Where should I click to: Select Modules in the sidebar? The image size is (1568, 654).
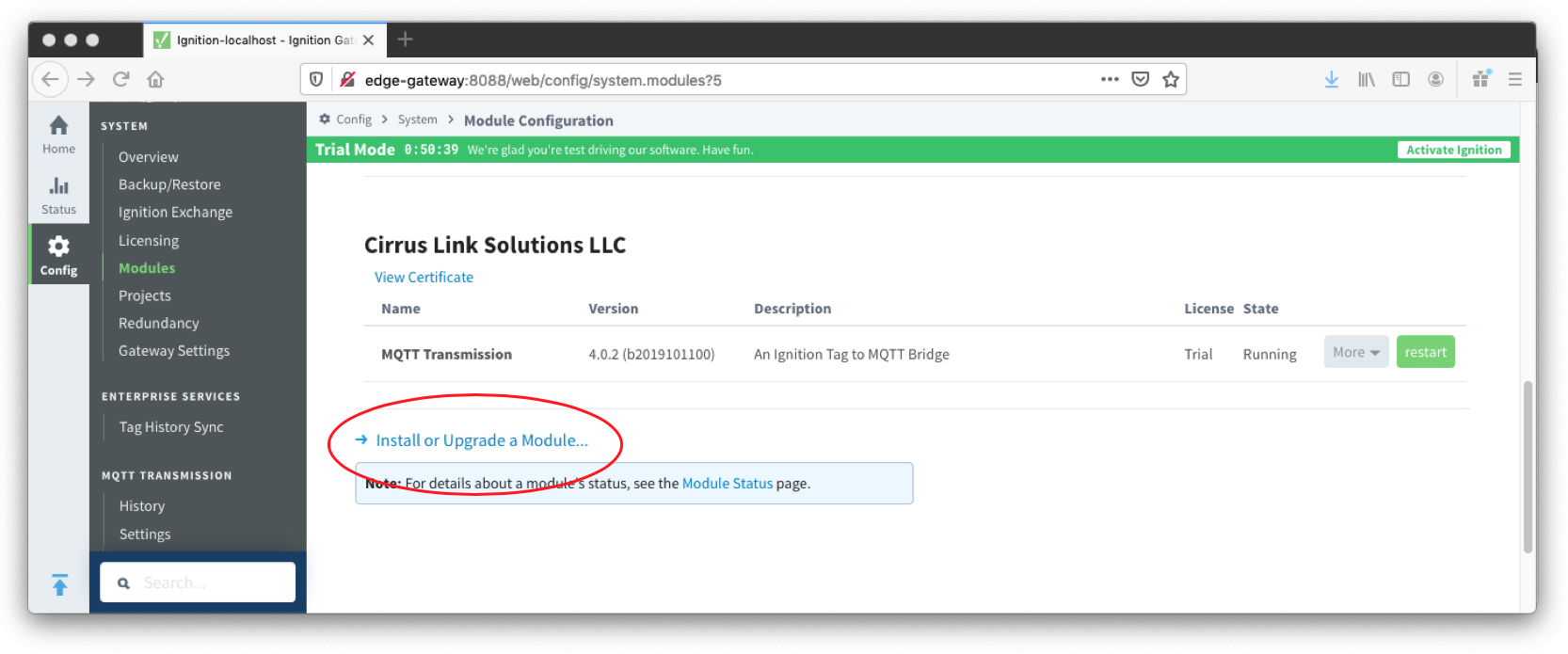(x=147, y=268)
